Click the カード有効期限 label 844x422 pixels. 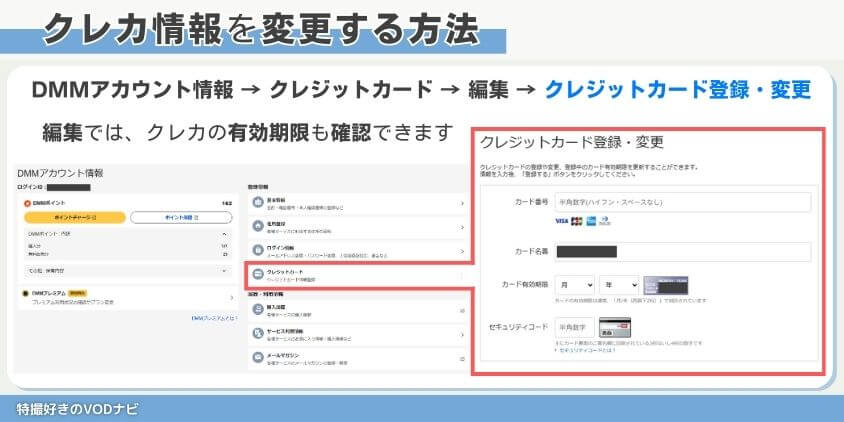pos(525,285)
